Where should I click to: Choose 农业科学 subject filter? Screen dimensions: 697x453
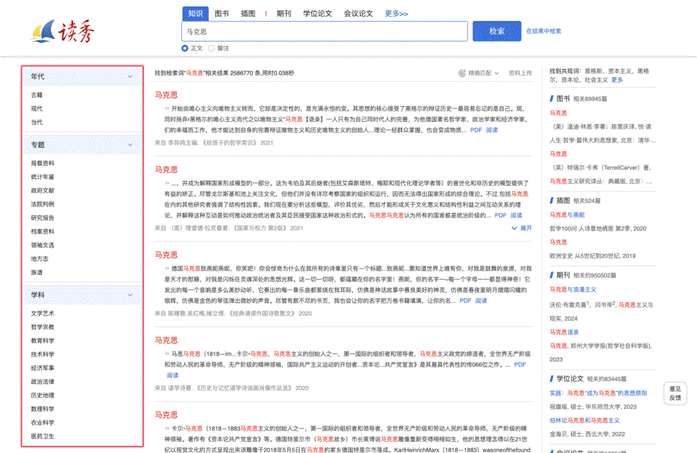pos(43,423)
